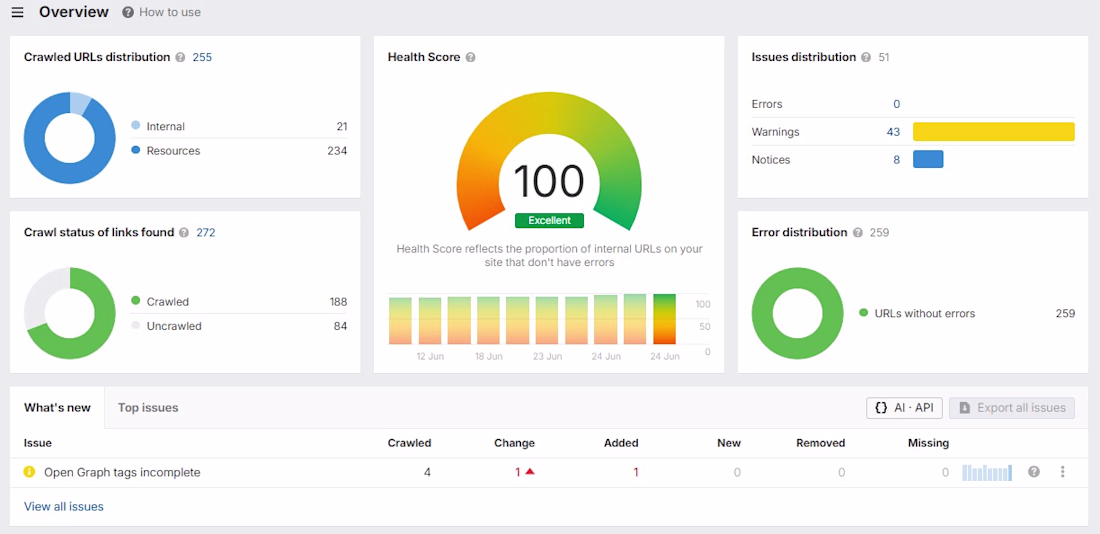The image size is (1100, 534).
Task: Click help icon next to Issues distribution
Action: pyautogui.click(x=866, y=58)
